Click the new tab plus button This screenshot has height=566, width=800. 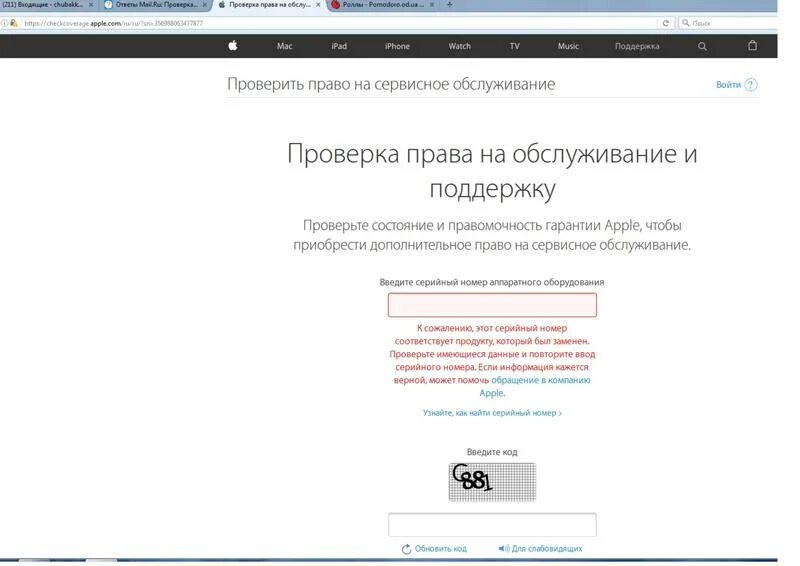[449, 5]
